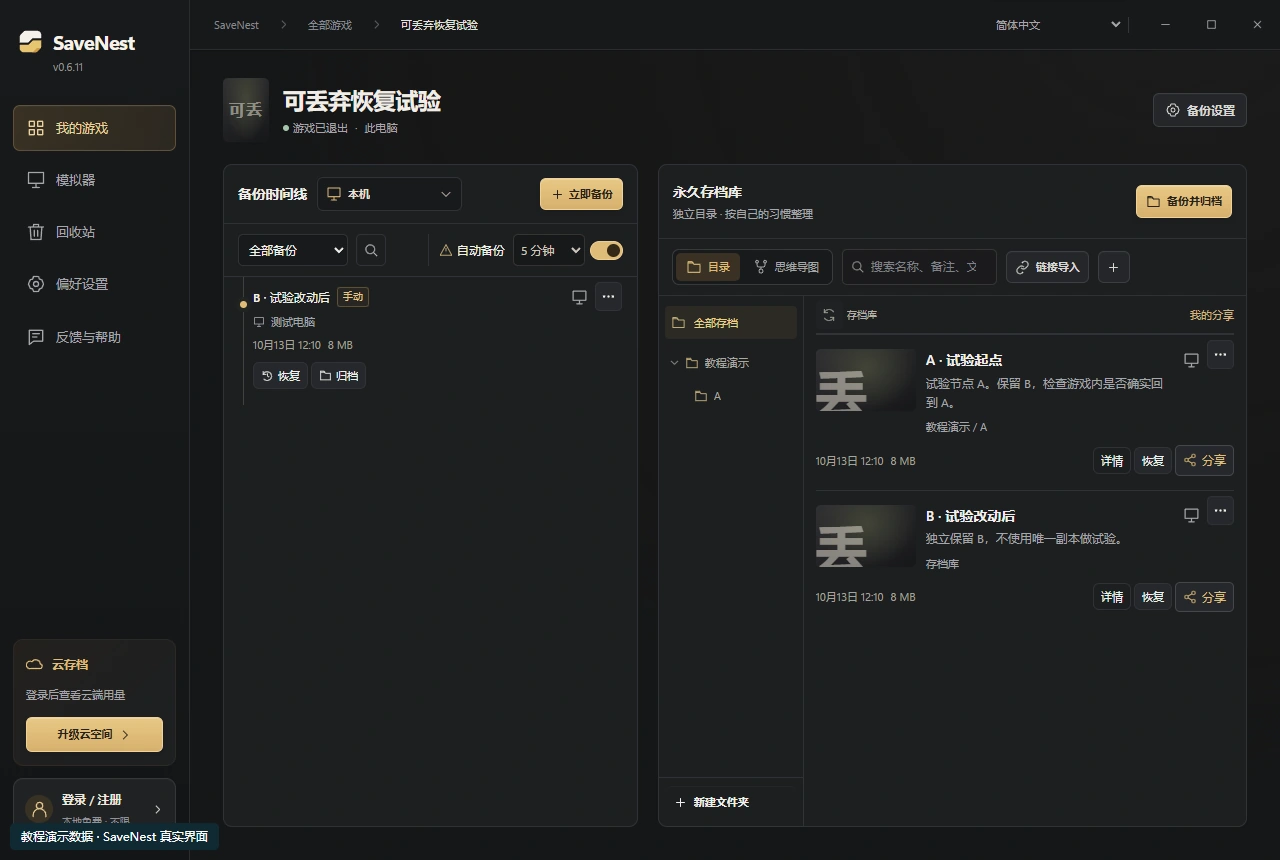Open 回收站 in the sidebar
Viewport: 1280px width, 860px height.
(x=95, y=232)
